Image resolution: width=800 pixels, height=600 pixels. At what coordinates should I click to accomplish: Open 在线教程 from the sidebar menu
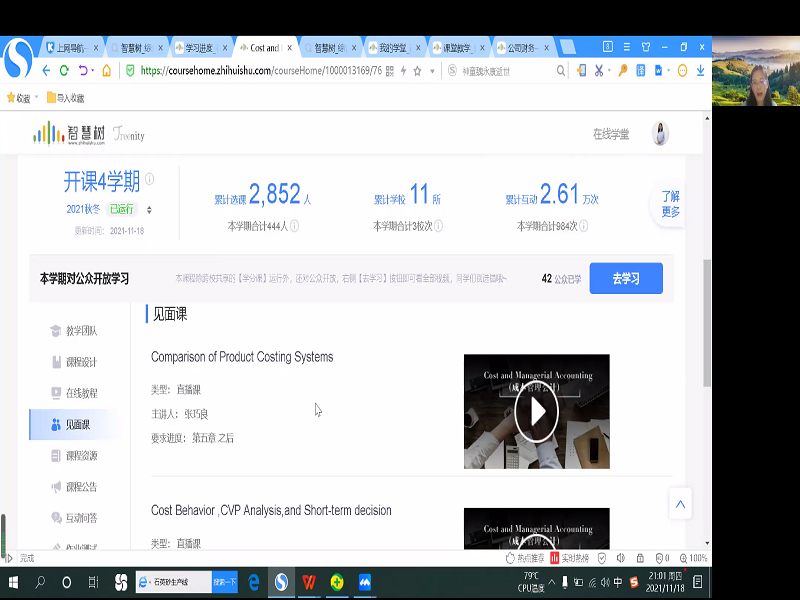[80, 393]
